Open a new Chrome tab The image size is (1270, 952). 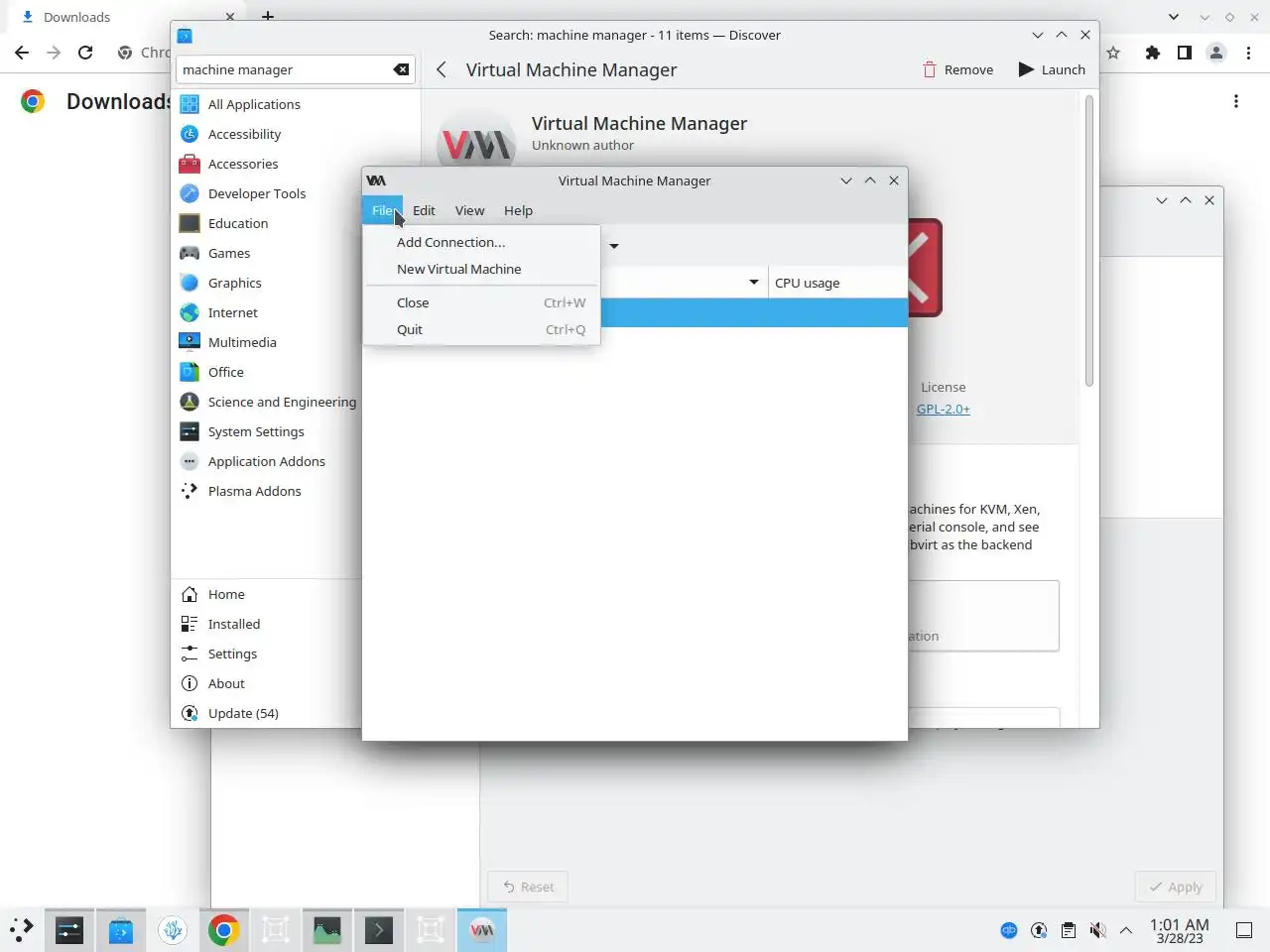268,16
